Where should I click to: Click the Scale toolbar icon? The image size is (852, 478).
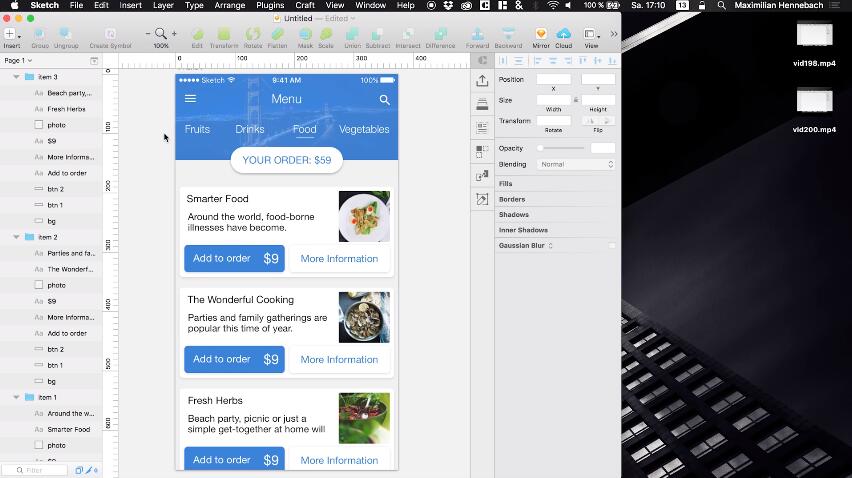(326, 34)
